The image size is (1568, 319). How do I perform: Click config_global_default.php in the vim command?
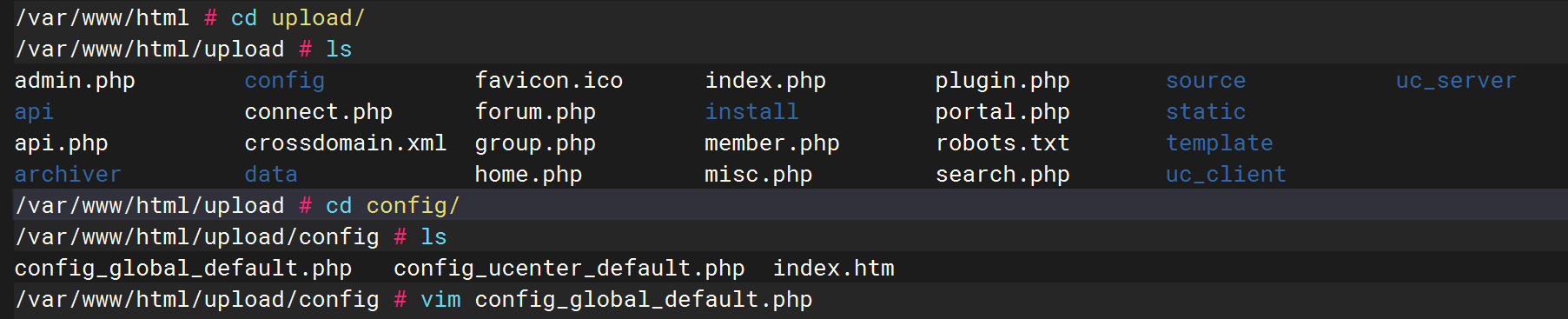644,300
